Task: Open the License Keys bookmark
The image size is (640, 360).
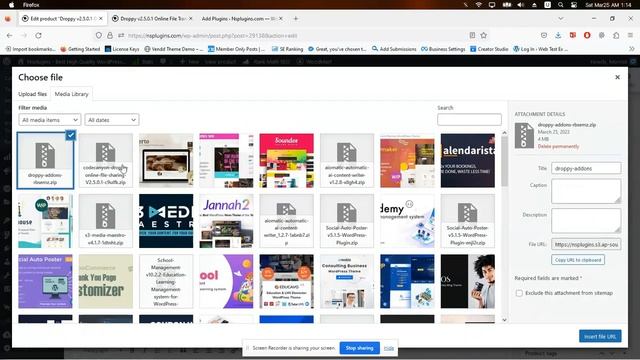Action: pyautogui.click(x=122, y=49)
